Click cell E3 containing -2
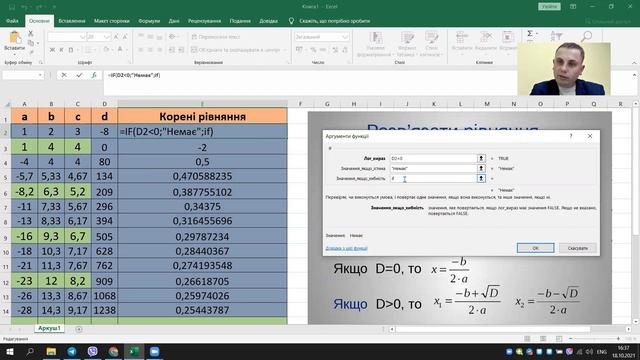This screenshot has width=640, height=360. (x=202, y=147)
